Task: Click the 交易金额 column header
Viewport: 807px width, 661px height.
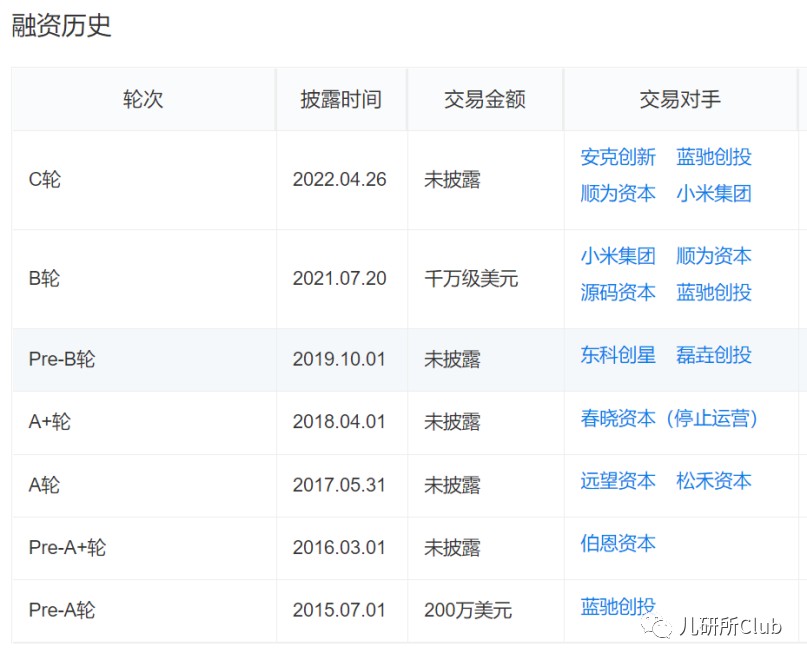Action: 485,99
